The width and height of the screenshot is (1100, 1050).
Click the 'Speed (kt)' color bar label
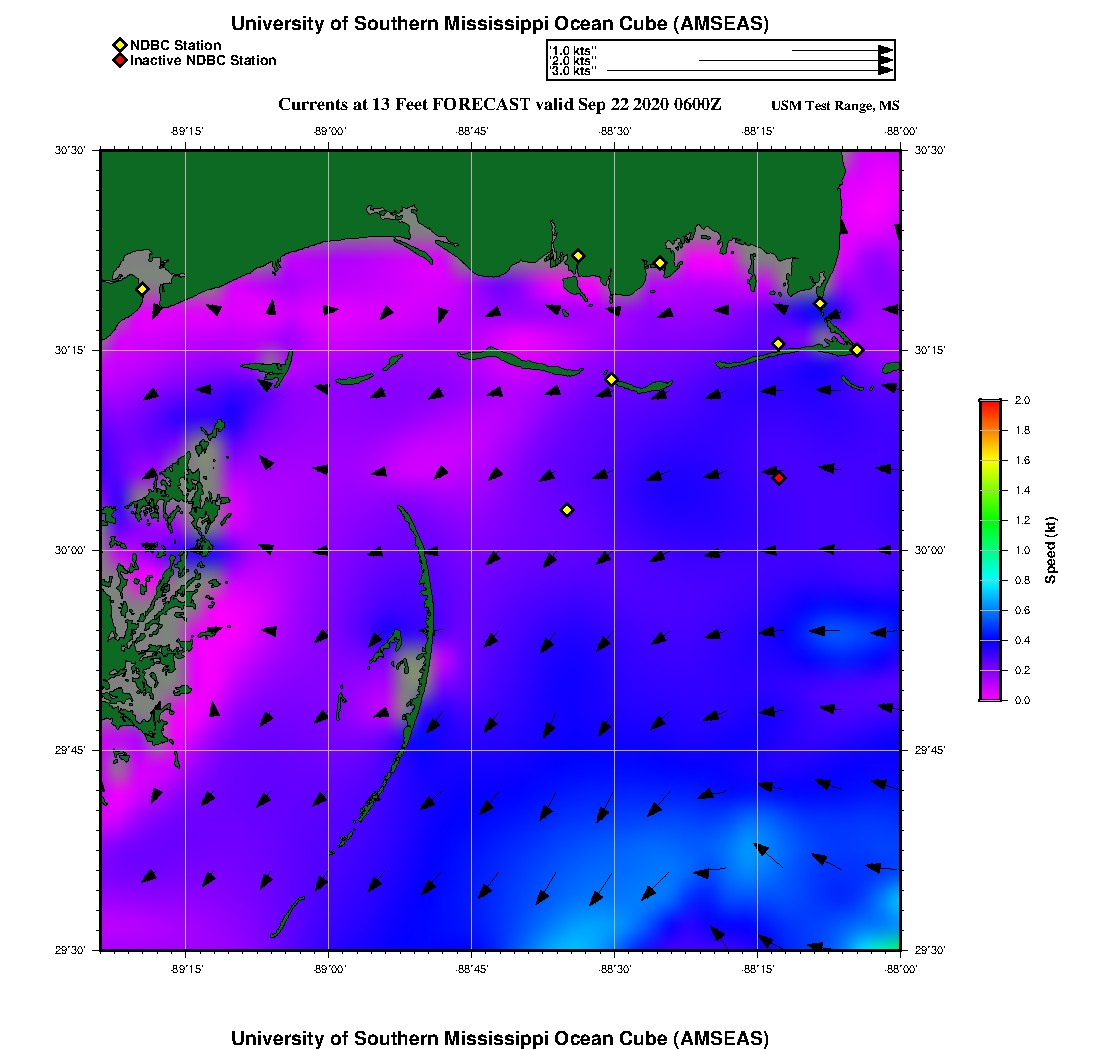(1051, 550)
